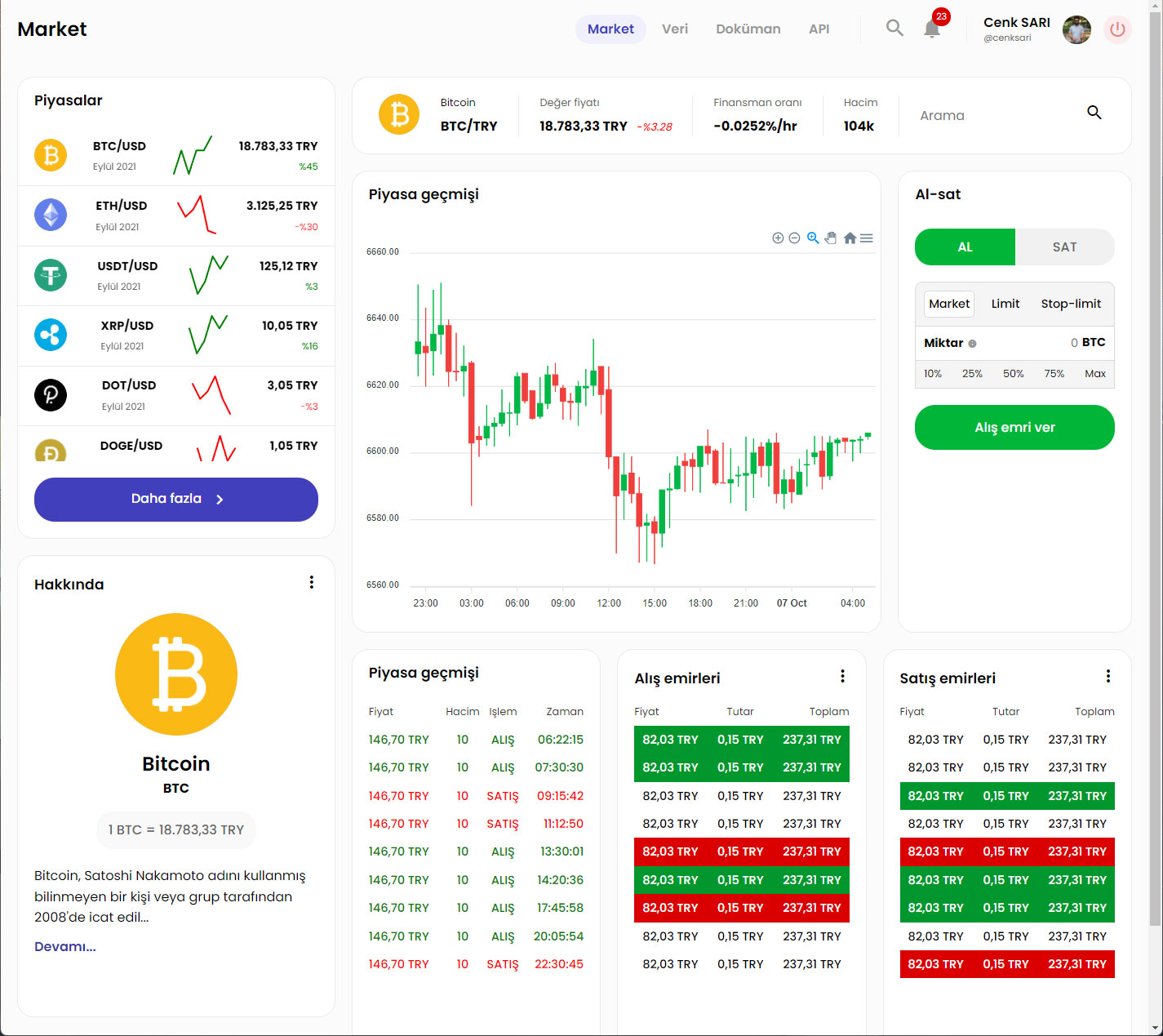Viewport: 1163px width, 1036px height.
Task: Click the ETH/USD Ethereum coin icon
Action: pyautogui.click(x=51, y=215)
